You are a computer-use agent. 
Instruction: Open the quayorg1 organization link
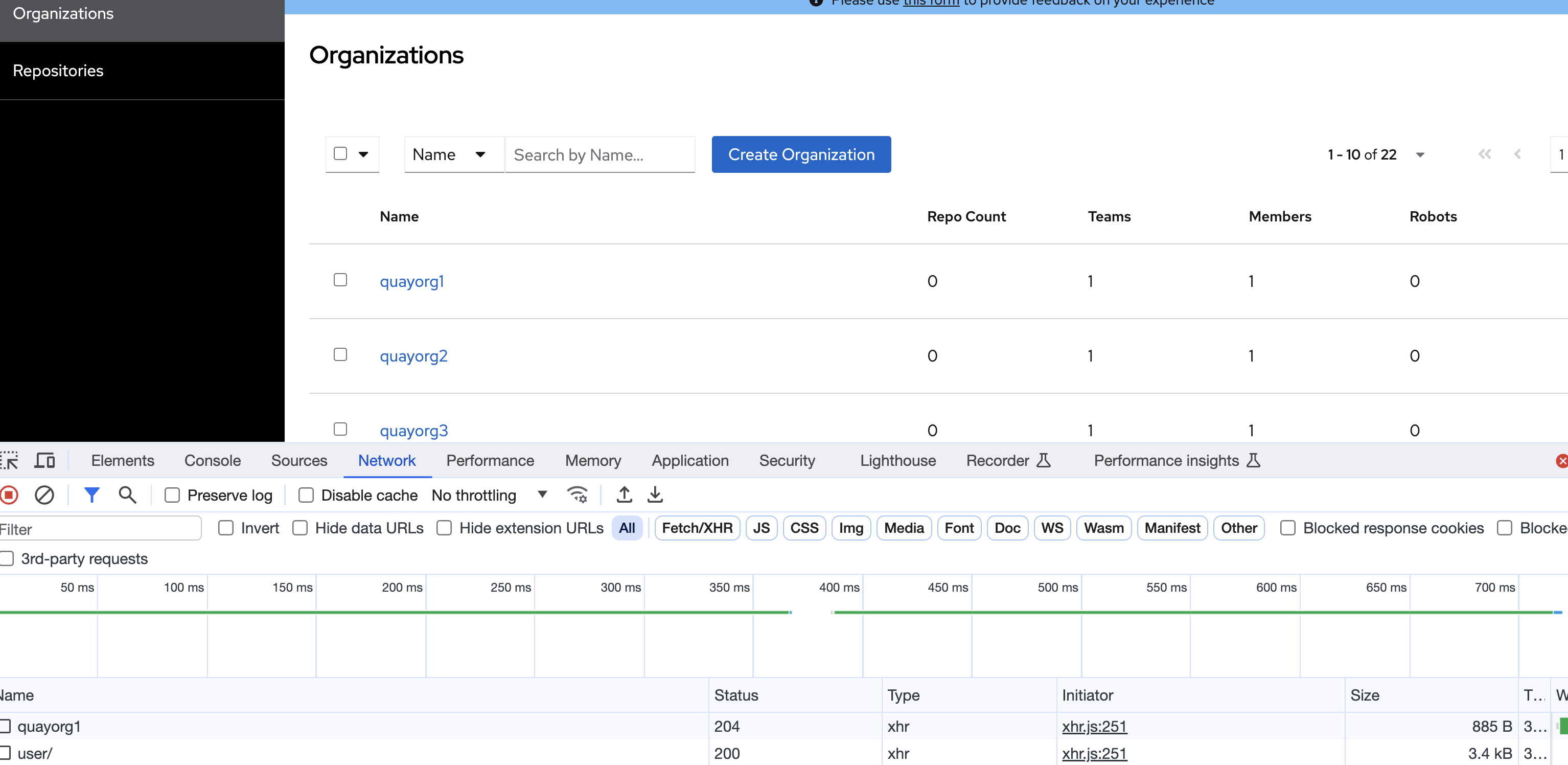tap(412, 281)
